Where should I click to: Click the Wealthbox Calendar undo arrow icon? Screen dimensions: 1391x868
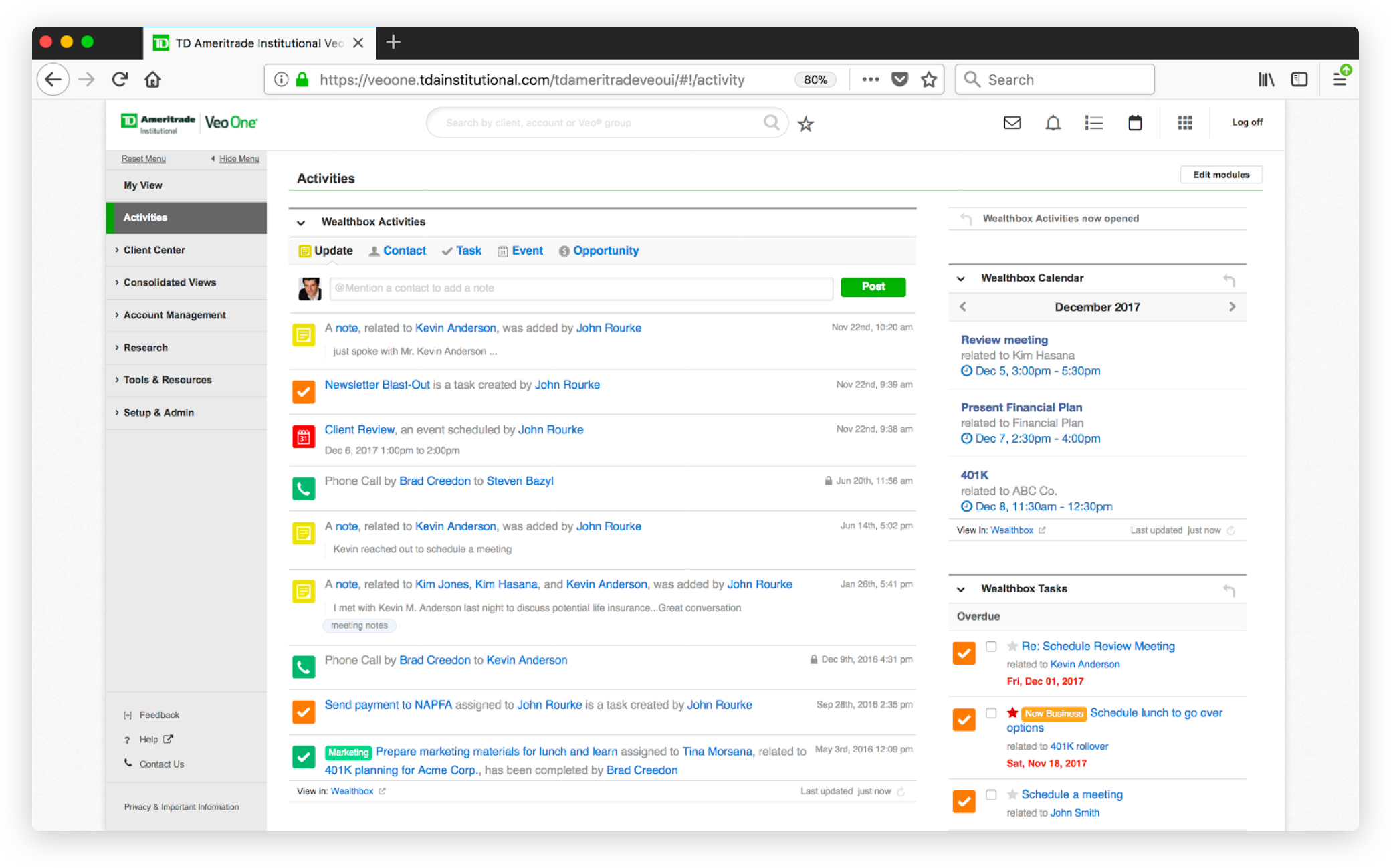1228,280
